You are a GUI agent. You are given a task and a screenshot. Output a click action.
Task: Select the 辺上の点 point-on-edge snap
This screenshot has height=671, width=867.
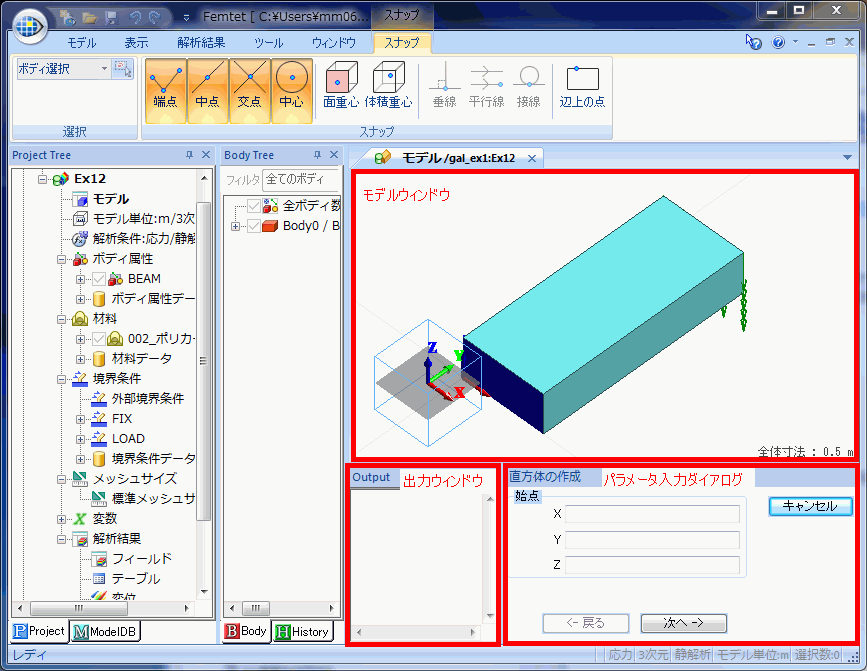click(x=582, y=85)
